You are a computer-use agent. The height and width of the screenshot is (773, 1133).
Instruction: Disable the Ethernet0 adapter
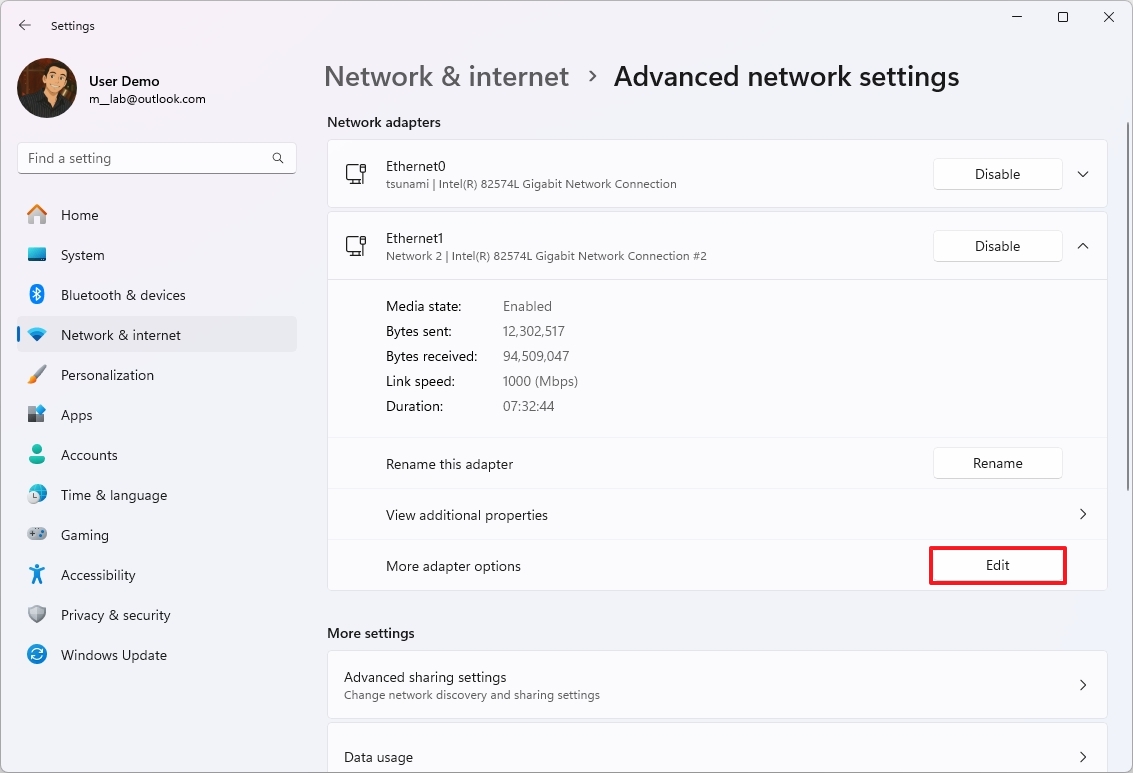point(997,173)
